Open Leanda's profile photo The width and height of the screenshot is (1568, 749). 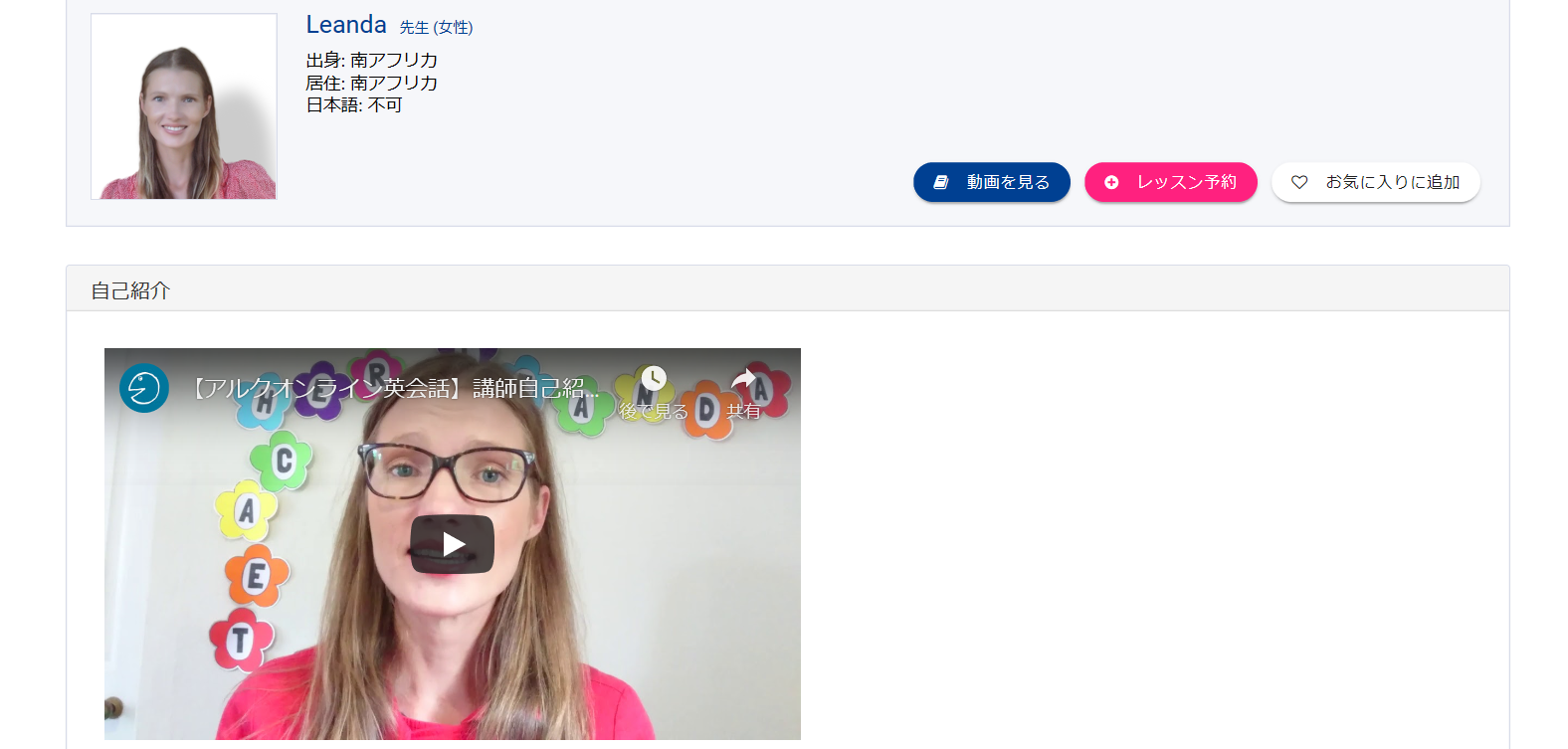(x=184, y=106)
